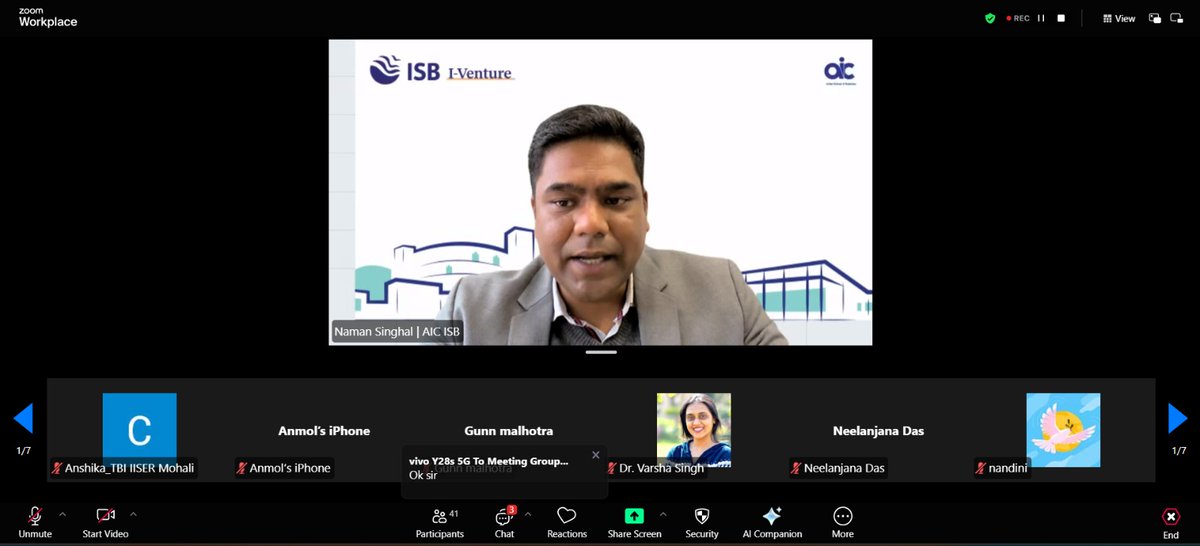Click the Naman Singhal | AIC ISB name label
This screenshot has height=546, width=1200.
coord(397,332)
